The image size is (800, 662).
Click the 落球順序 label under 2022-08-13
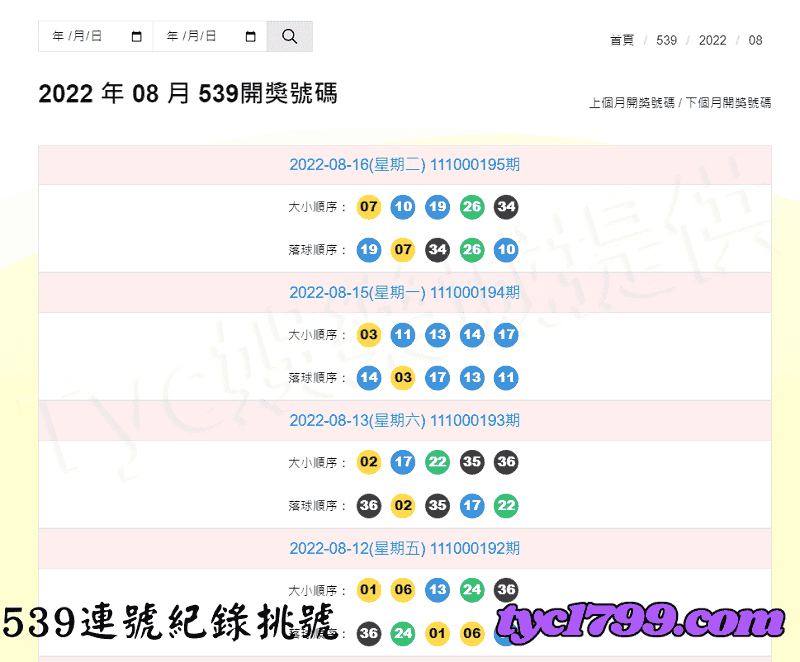pos(317,506)
